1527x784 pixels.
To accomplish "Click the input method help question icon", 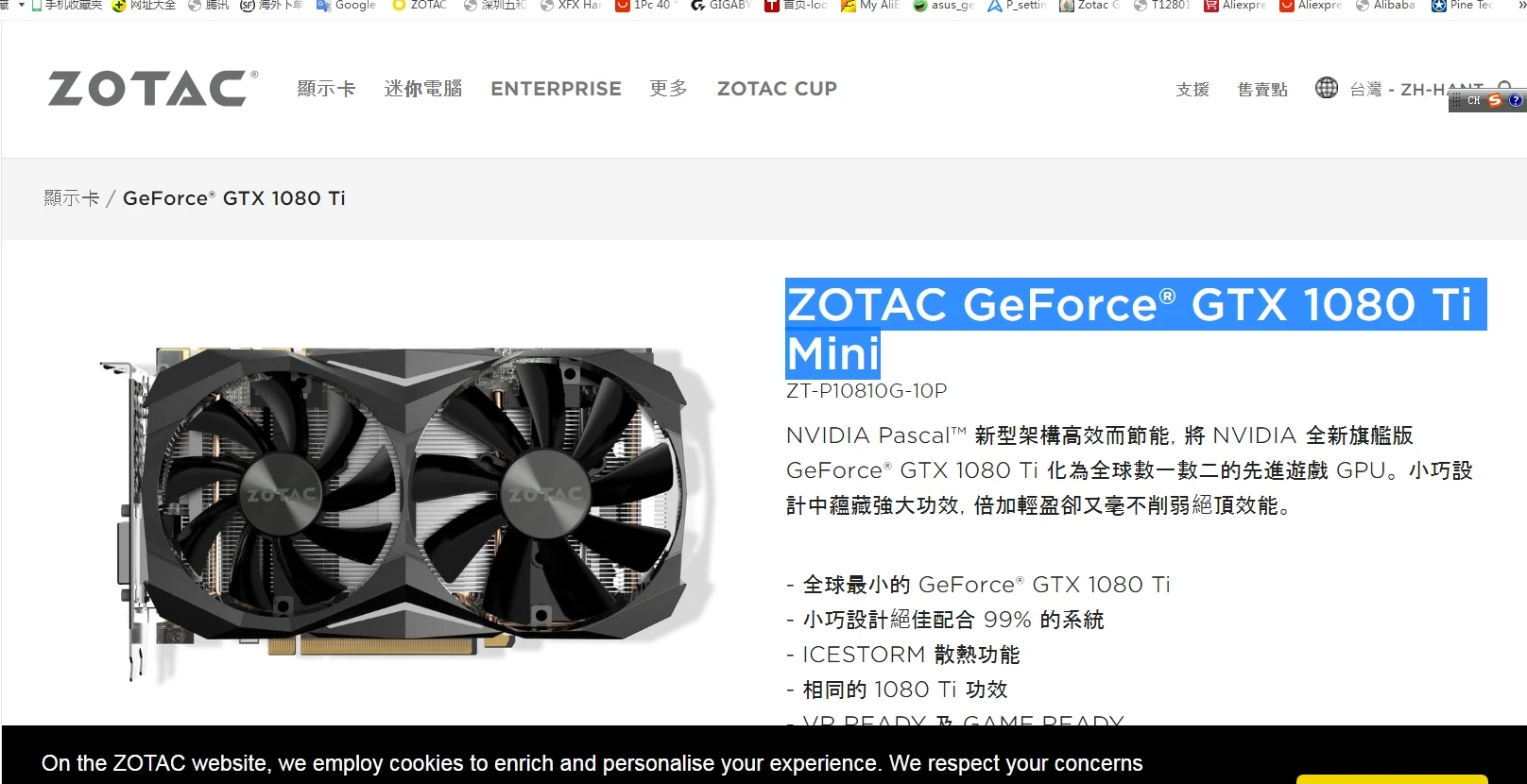I will 1516,100.
